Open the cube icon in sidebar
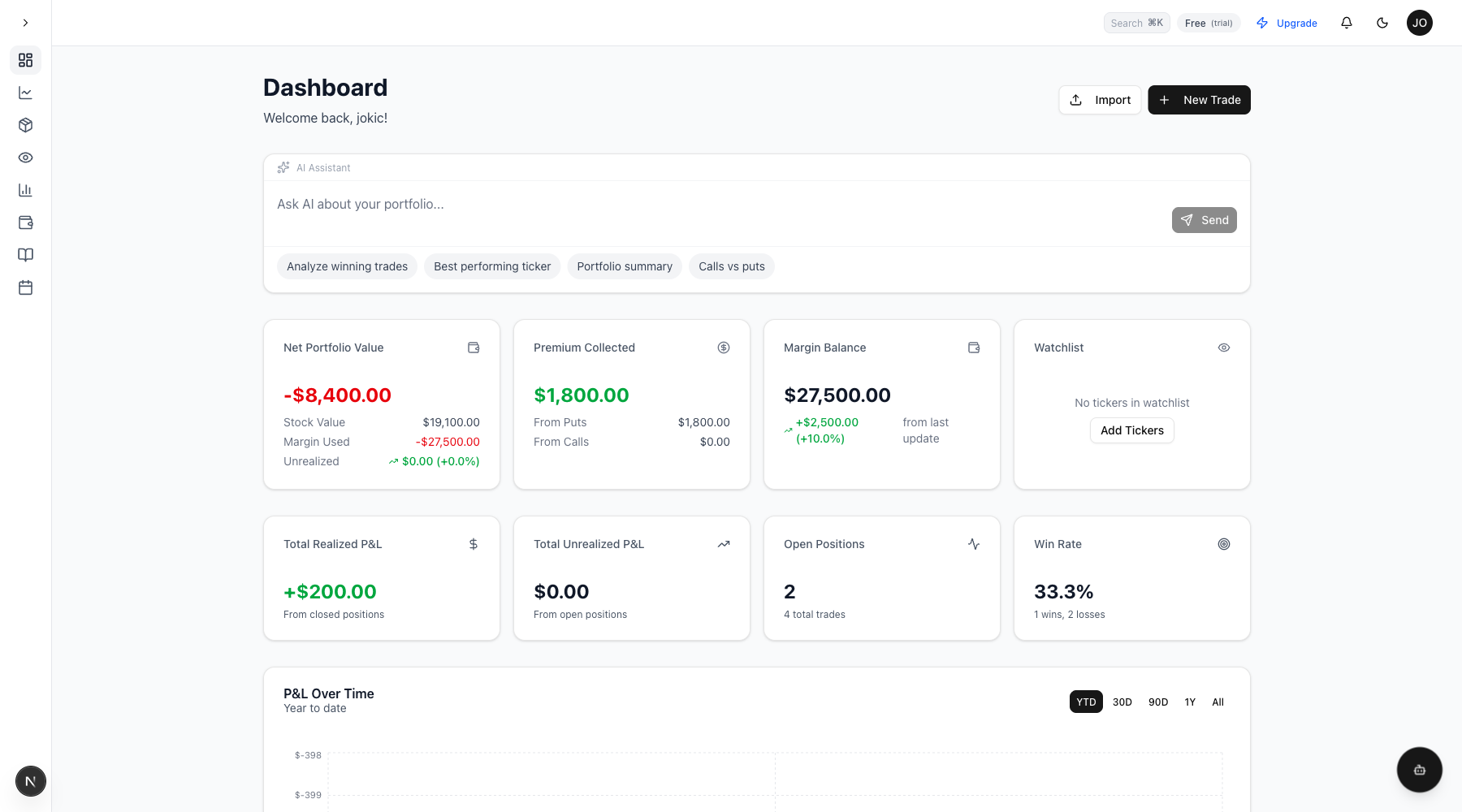1462x812 pixels. click(x=25, y=125)
